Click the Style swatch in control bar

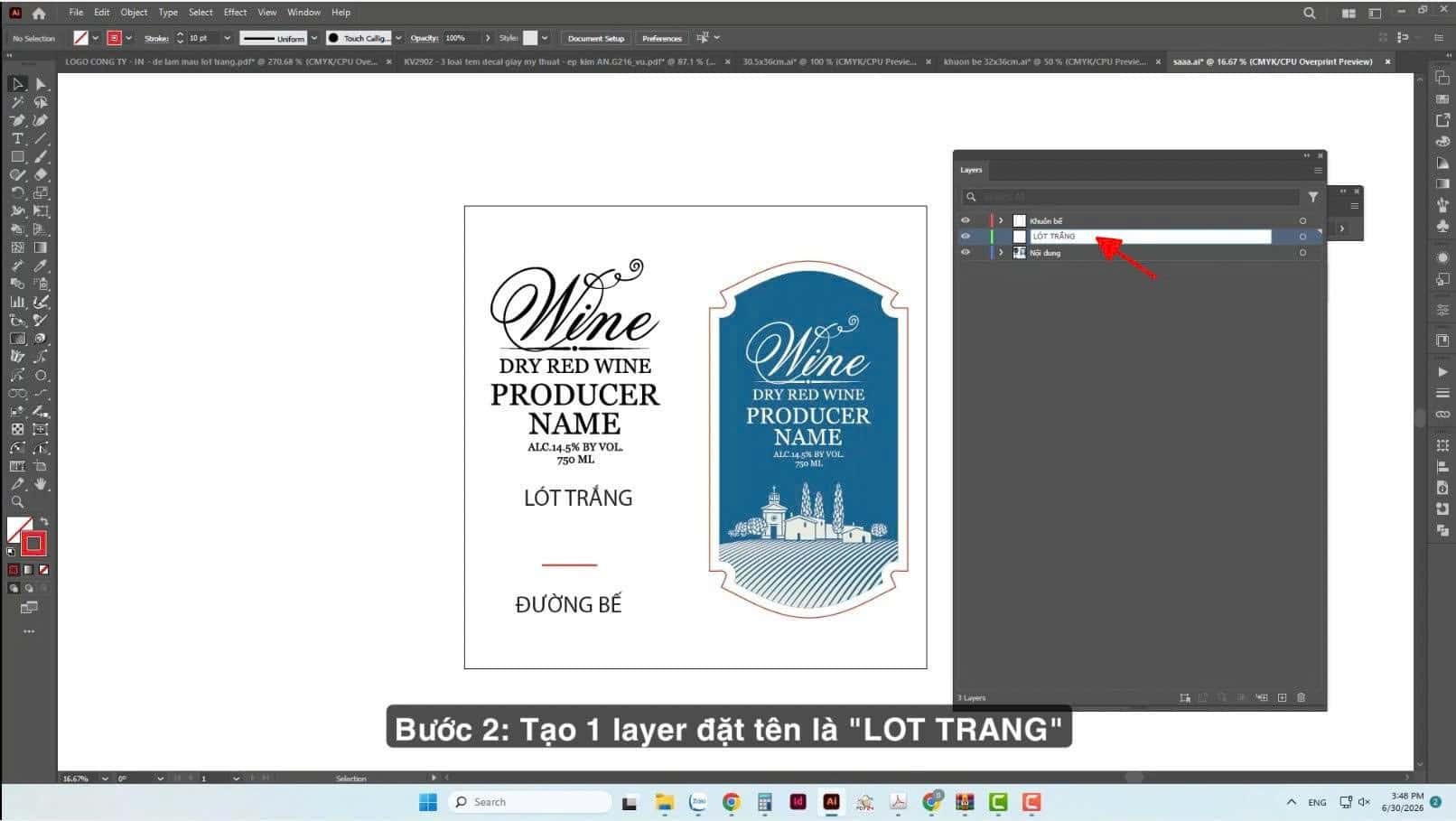530,38
